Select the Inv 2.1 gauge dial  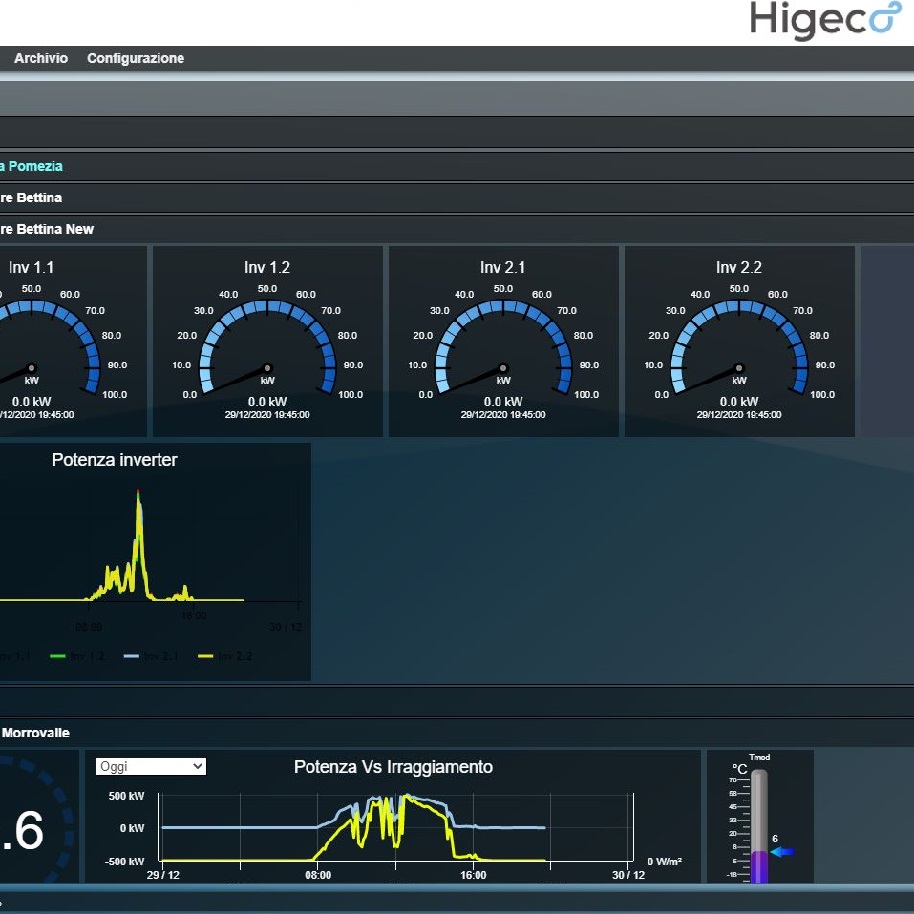[504, 347]
